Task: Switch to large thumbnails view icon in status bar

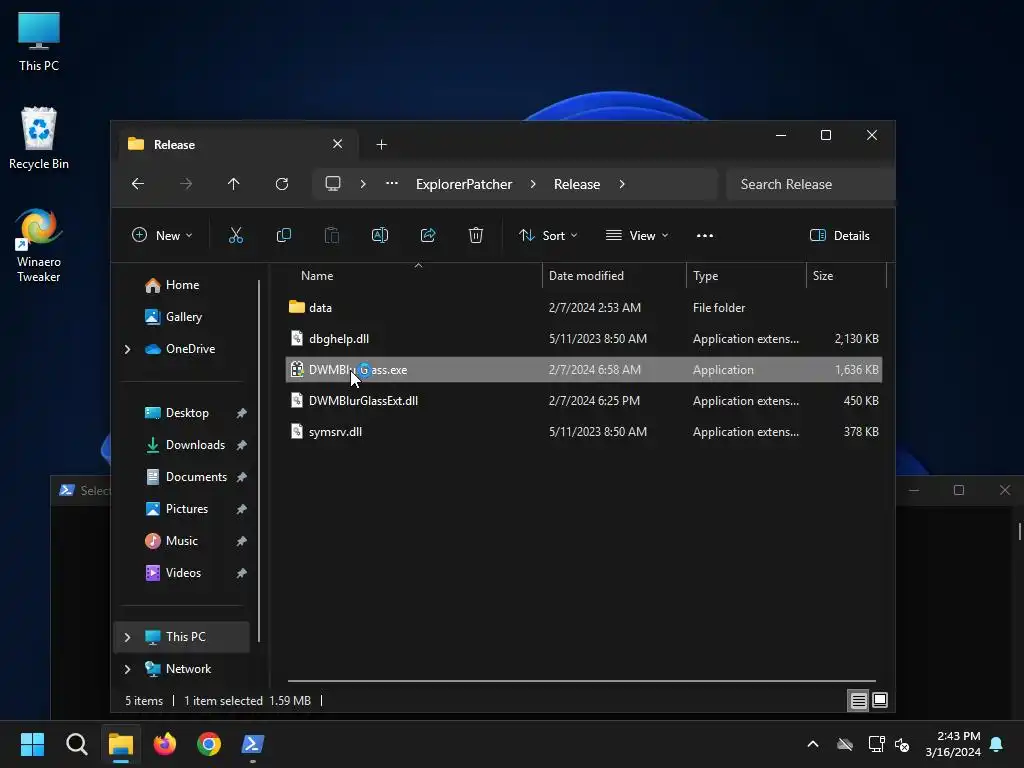Action: click(x=880, y=701)
